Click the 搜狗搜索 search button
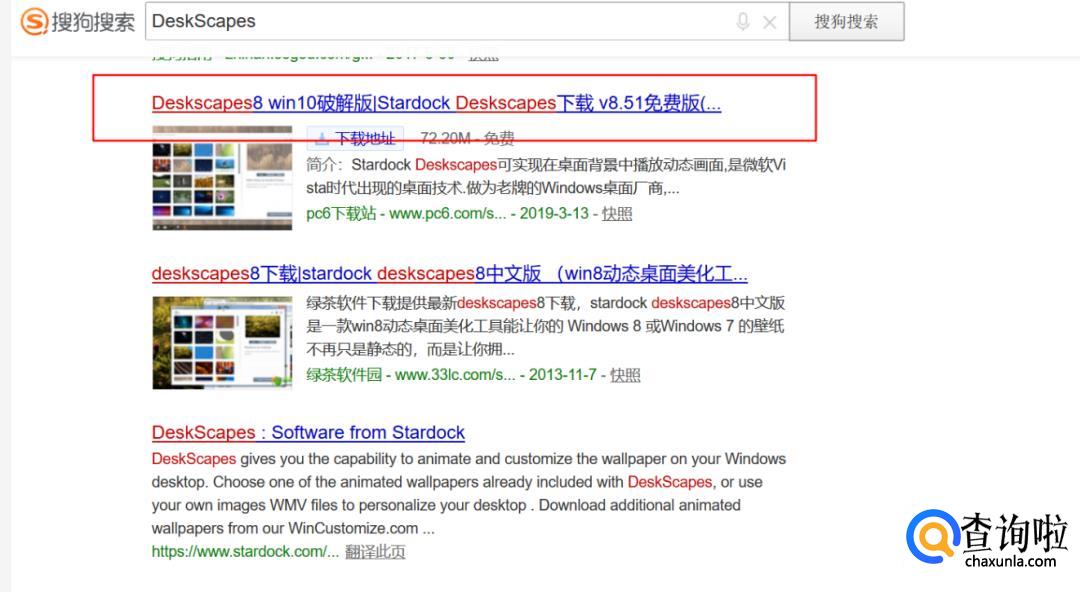The image size is (1080, 592). pyautogui.click(x=846, y=22)
